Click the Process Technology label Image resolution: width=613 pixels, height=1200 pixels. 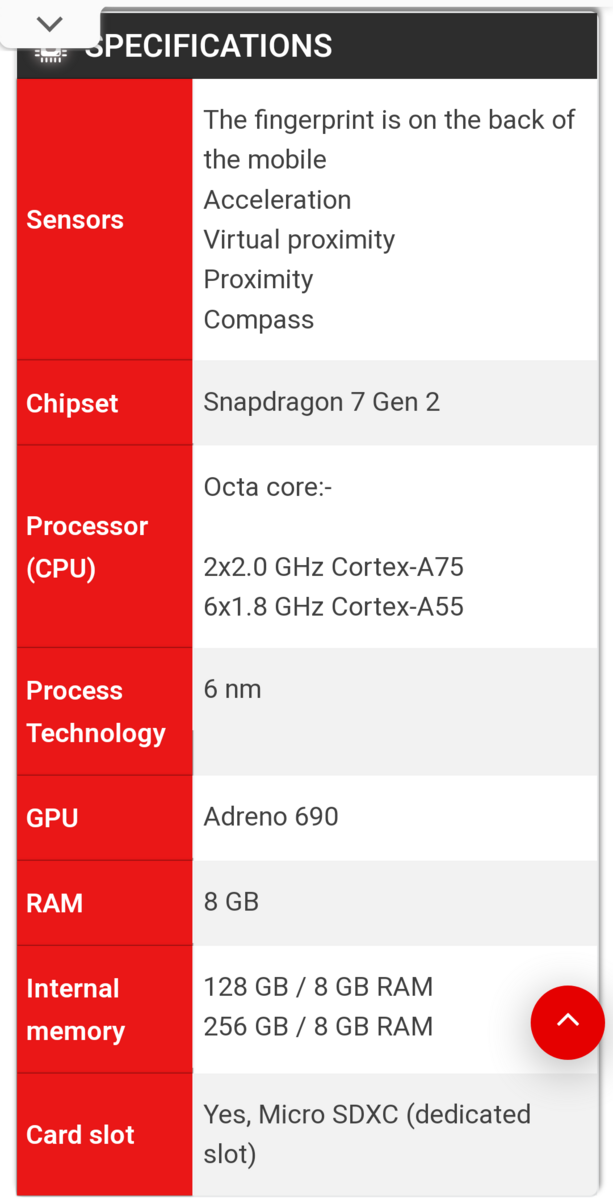[95, 712]
